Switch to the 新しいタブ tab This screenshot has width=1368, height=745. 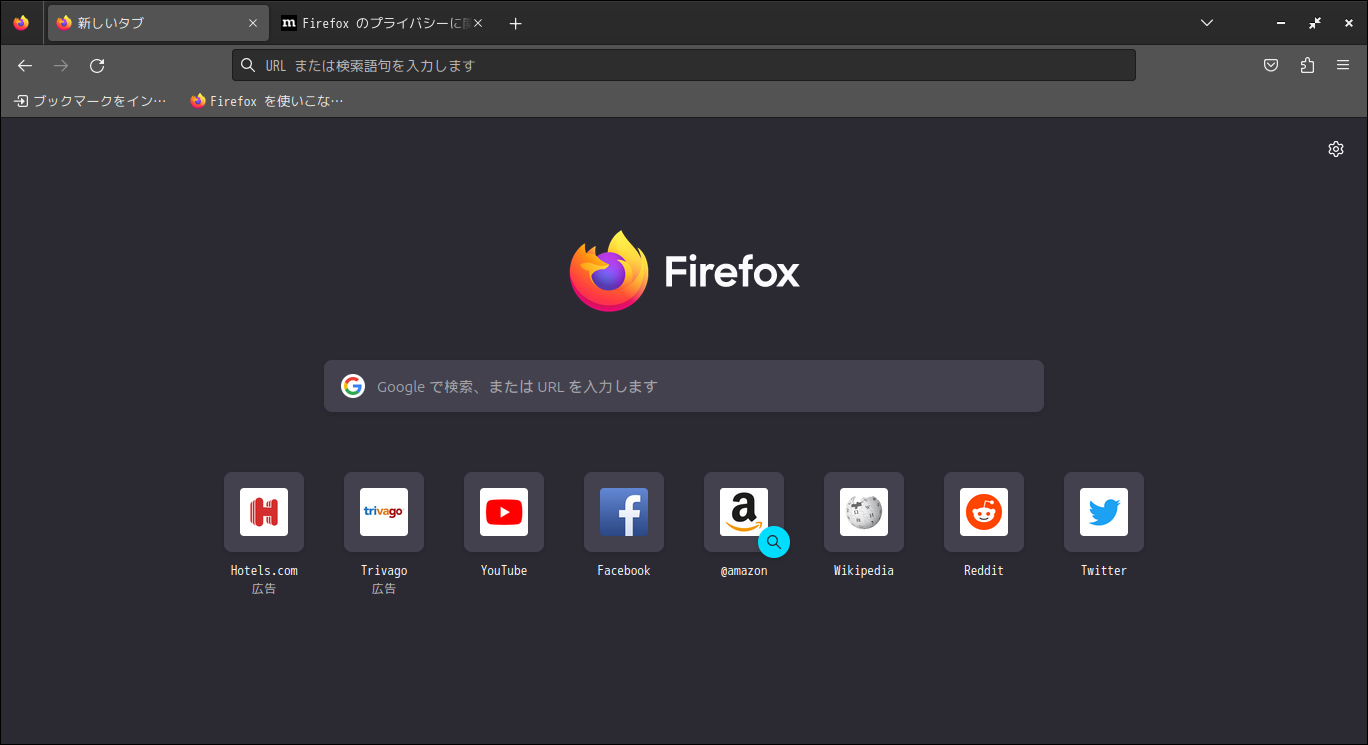point(157,23)
